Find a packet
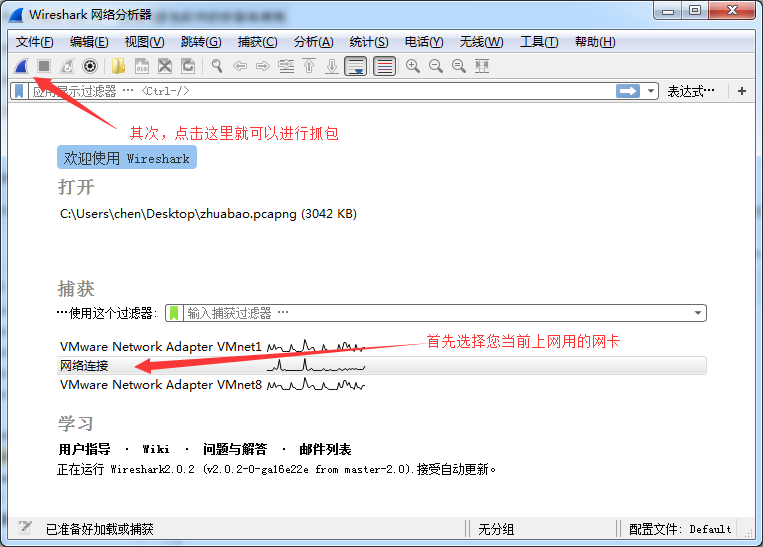Screen dimensions: 763x547 217,66
